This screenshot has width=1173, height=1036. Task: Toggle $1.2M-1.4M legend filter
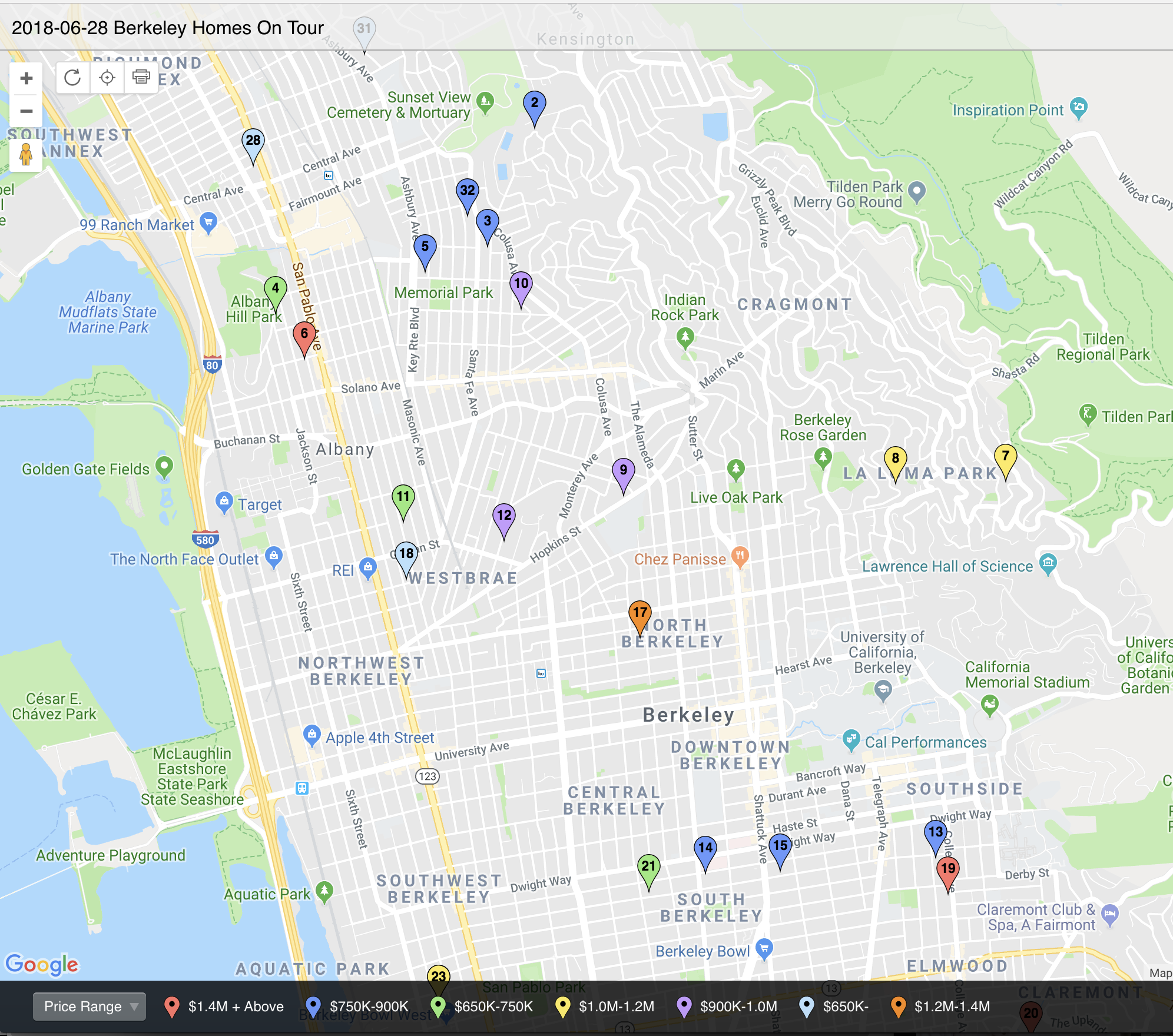click(x=940, y=1007)
